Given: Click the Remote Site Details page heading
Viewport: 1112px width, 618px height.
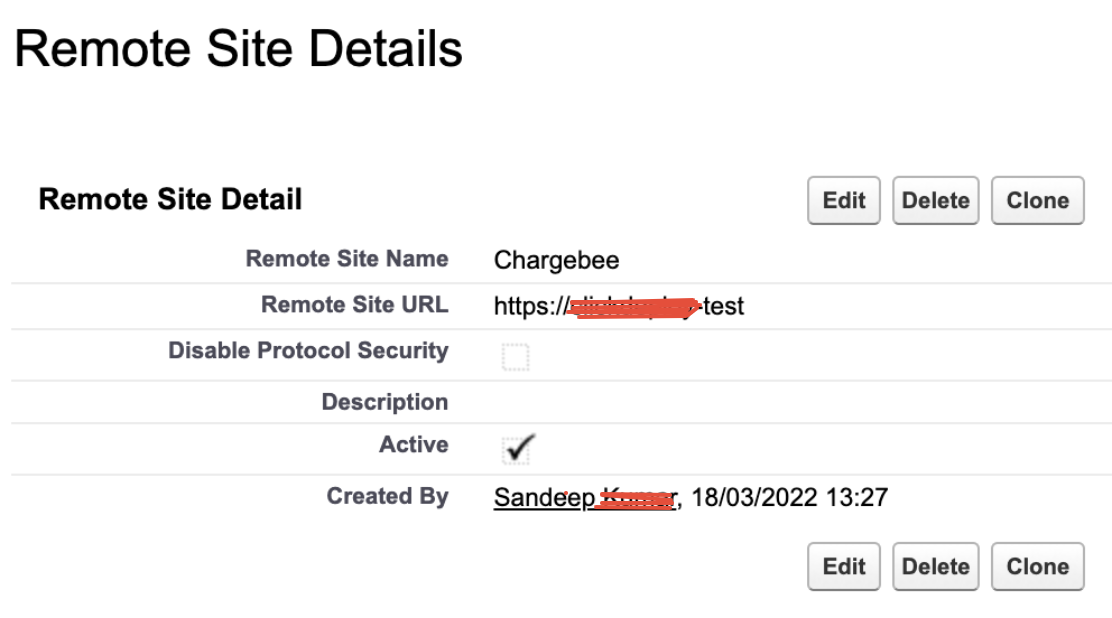Looking at the screenshot, I should tap(238, 49).
